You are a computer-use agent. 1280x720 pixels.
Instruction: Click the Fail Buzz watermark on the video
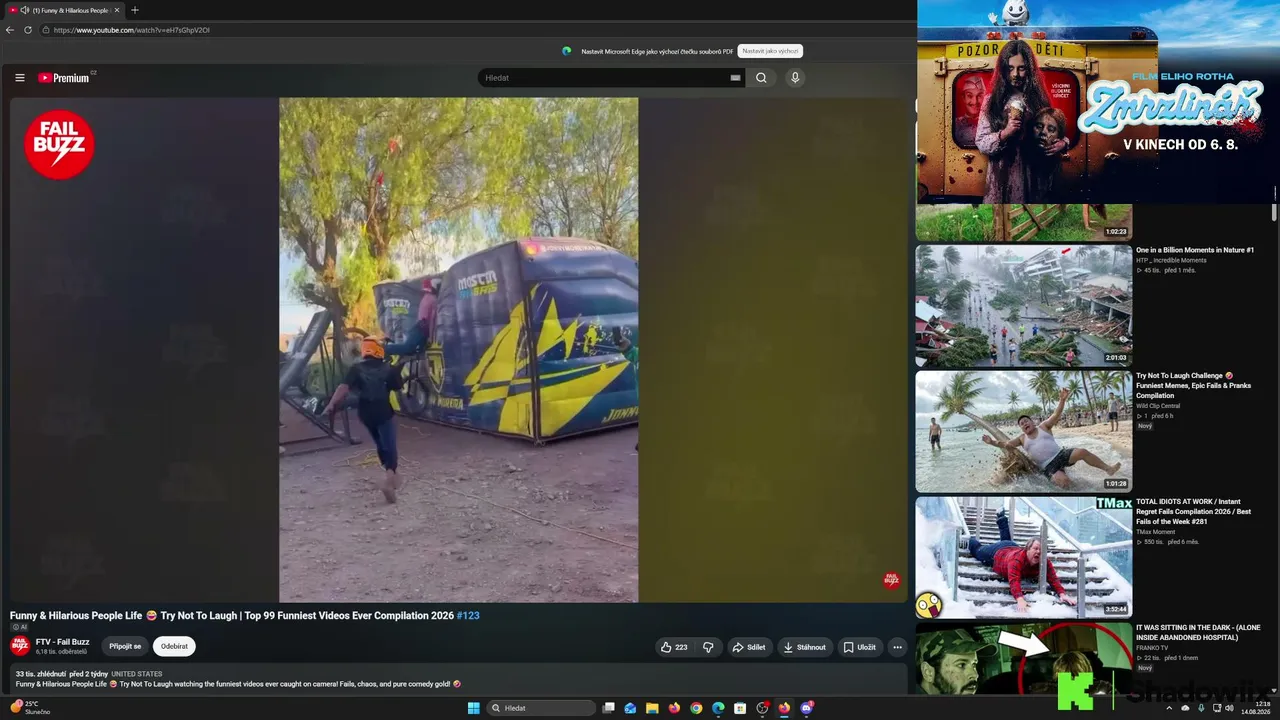(x=891, y=580)
